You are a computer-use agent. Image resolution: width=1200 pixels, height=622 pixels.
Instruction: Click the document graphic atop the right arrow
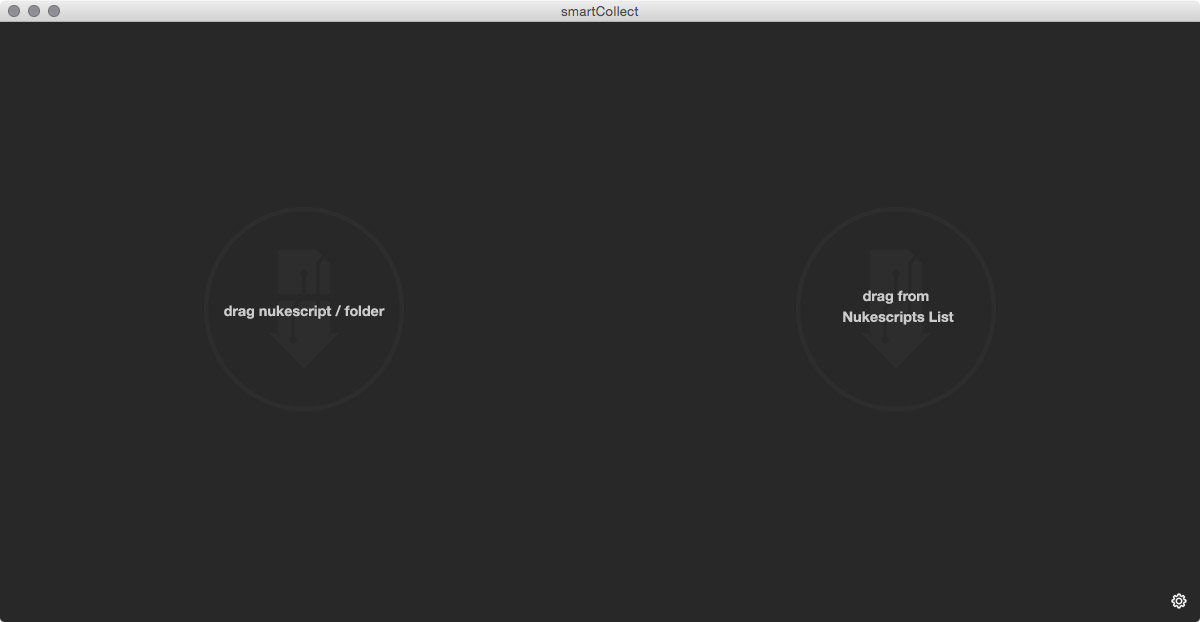pyautogui.click(x=896, y=270)
